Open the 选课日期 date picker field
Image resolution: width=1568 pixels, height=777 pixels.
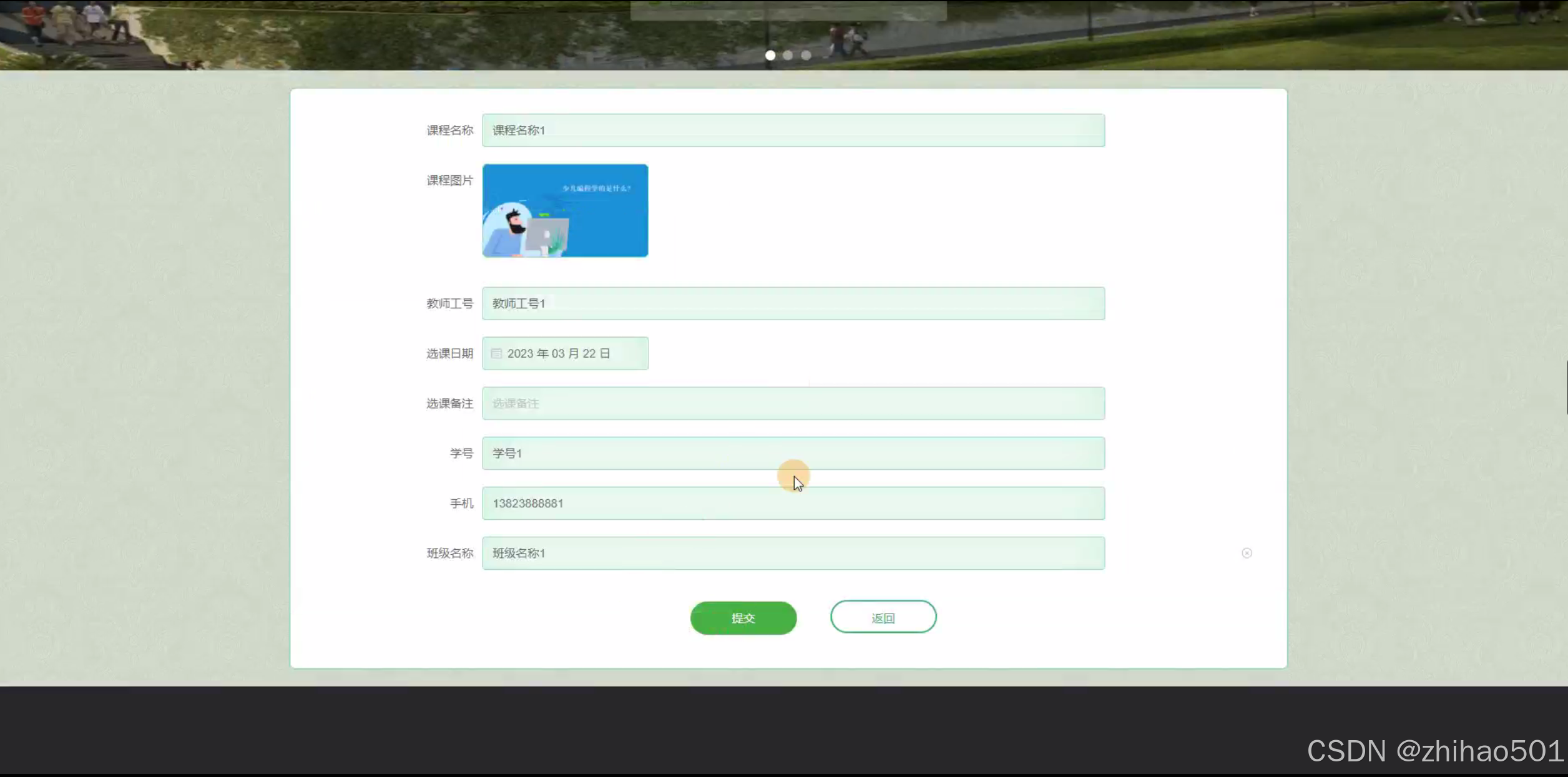565,353
